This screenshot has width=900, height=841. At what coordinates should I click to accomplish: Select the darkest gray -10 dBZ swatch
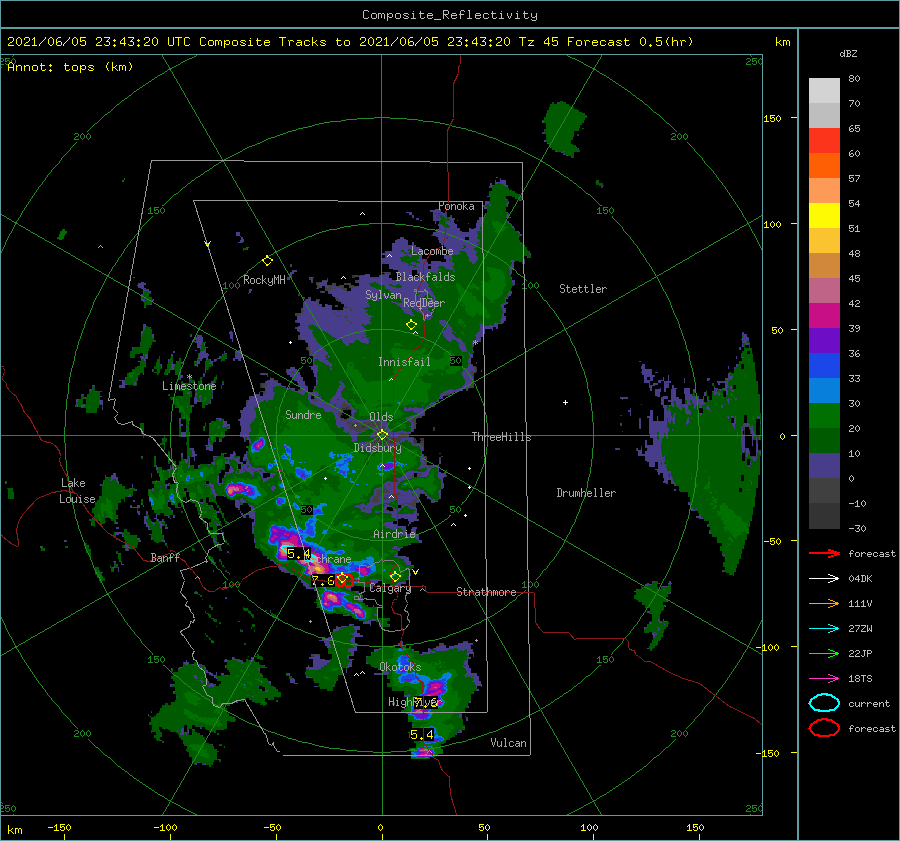point(824,516)
